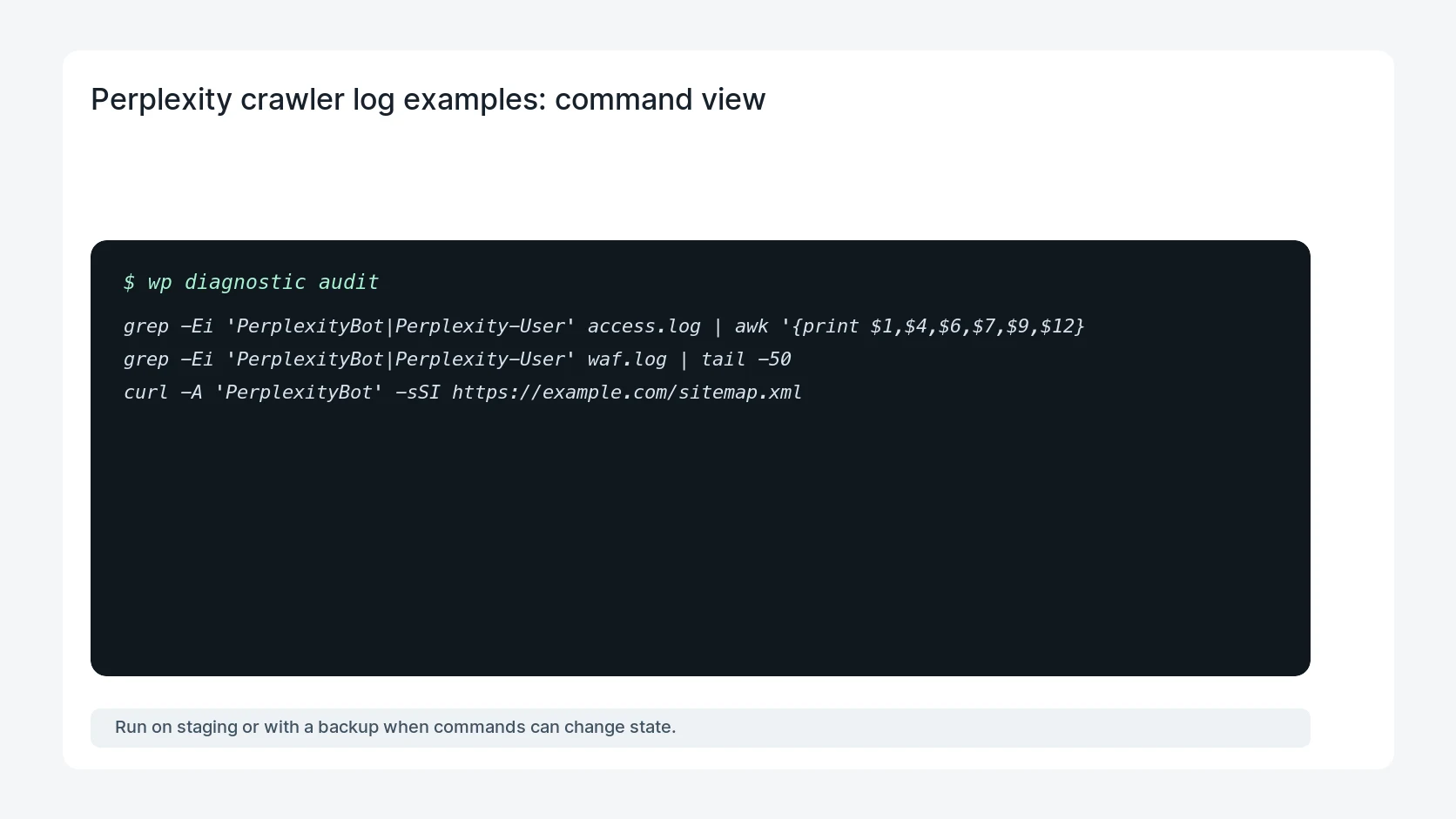Click the grep access.log awk command line

point(603,326)
